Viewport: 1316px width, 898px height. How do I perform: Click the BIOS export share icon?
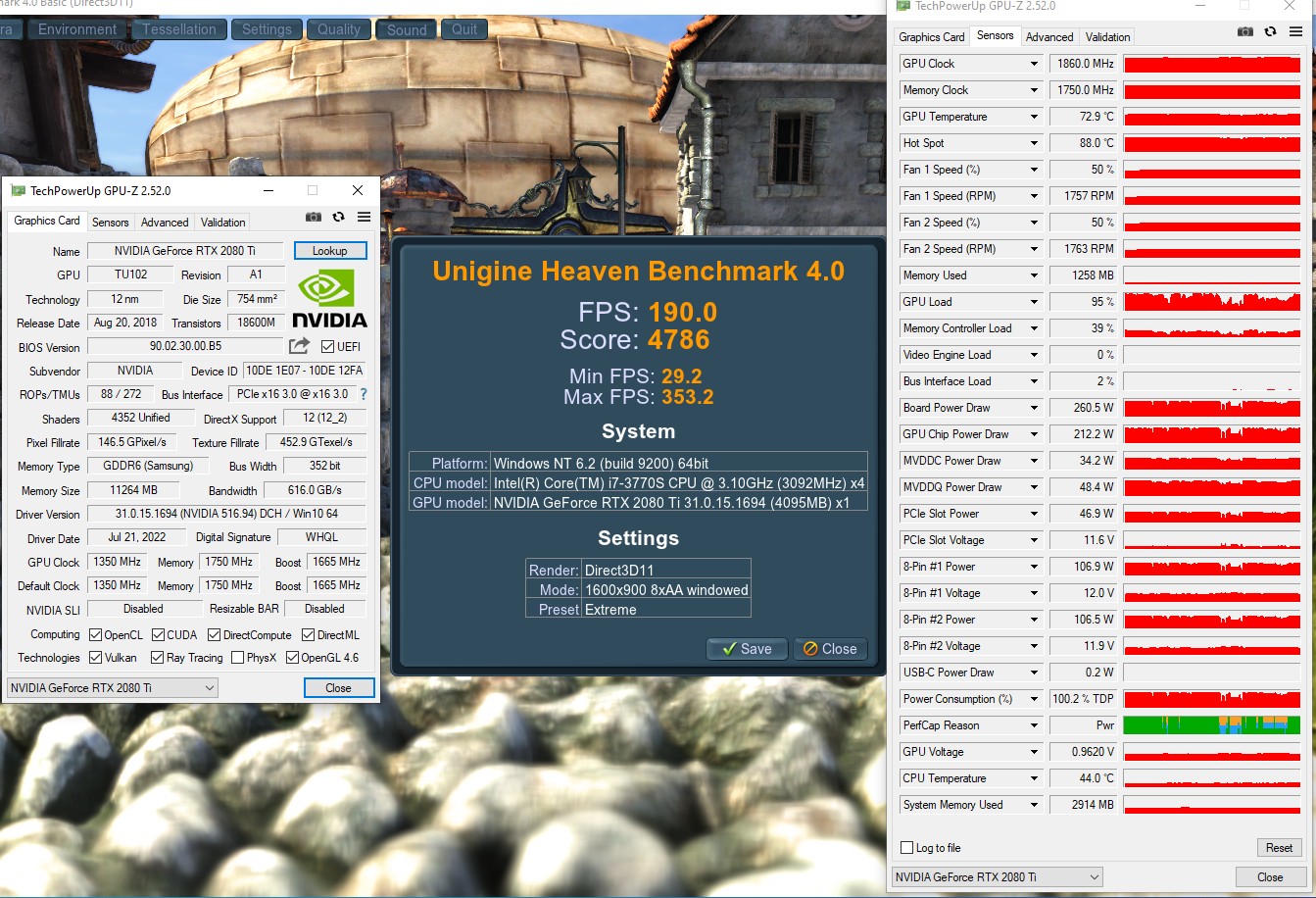pyautogui.click(x=299, y=346)
